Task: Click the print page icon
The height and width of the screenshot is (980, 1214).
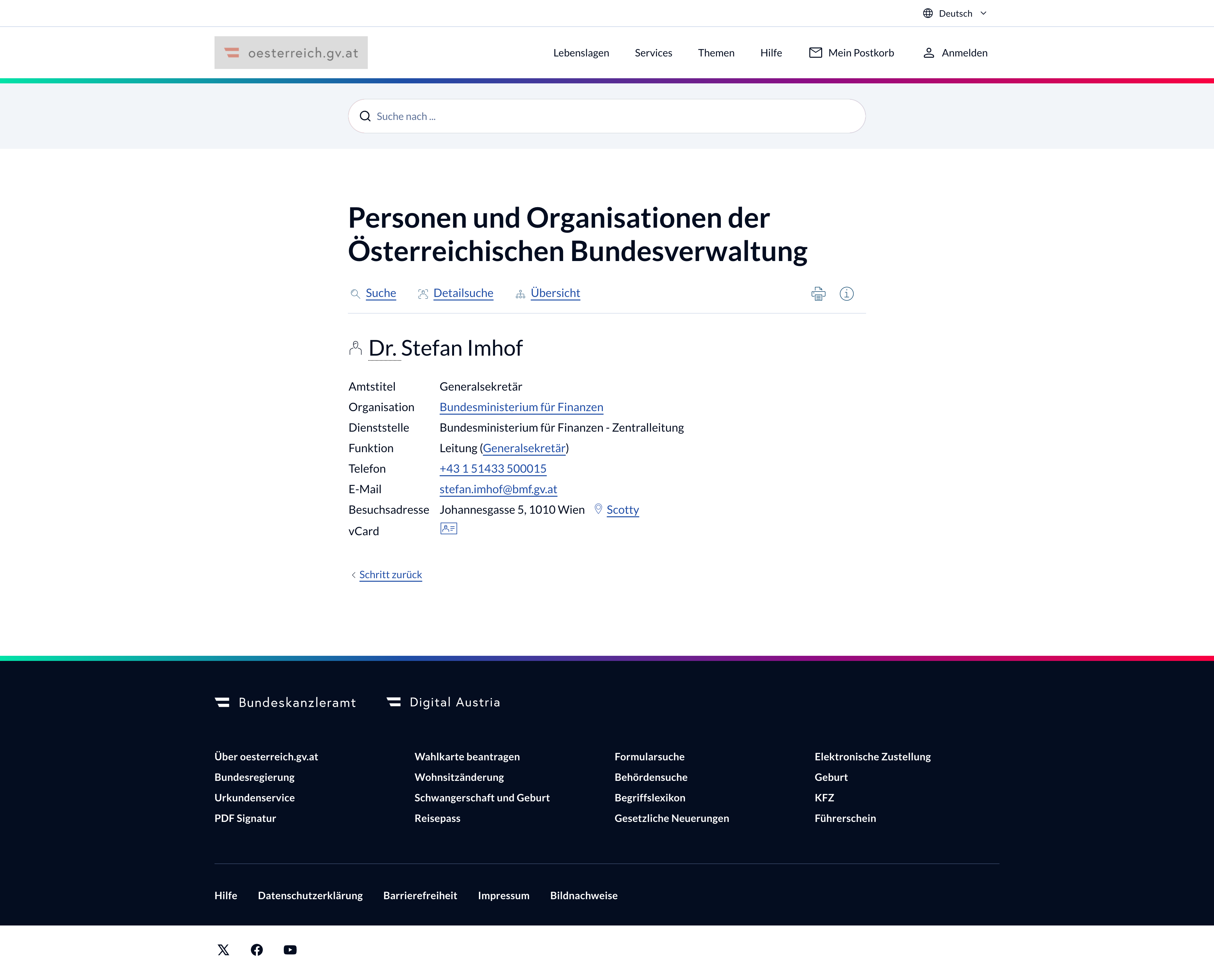Action: pos(818,293)
